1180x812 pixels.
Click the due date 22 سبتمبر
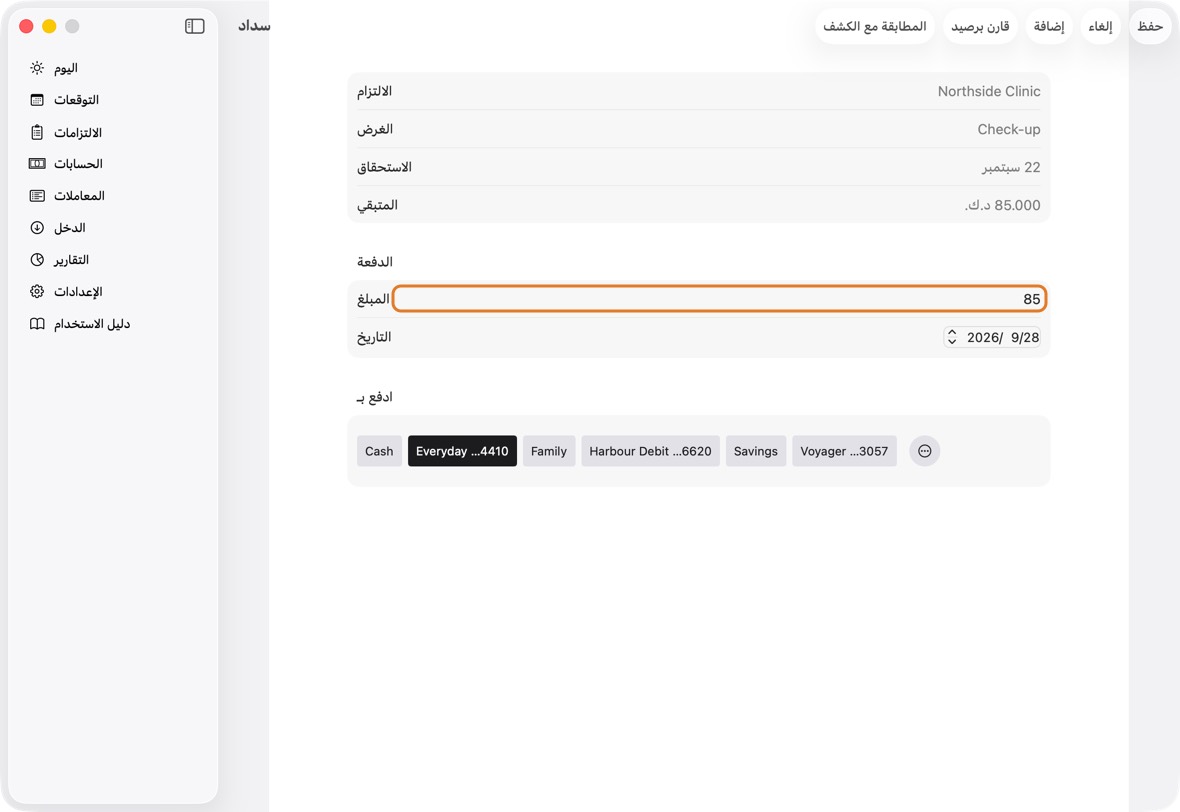pyautogui.click(x=1011, y=167)
